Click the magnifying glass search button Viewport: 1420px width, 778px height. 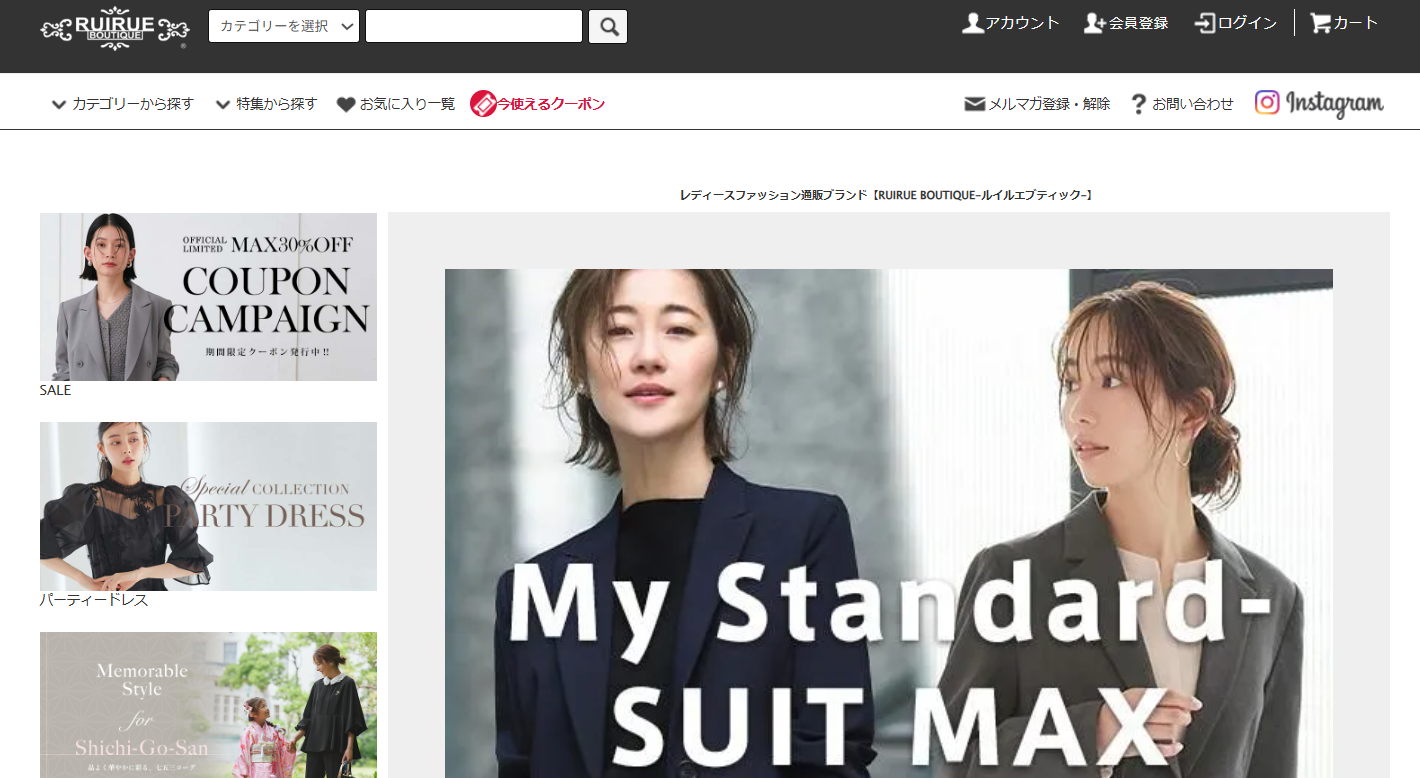[607, 26]
